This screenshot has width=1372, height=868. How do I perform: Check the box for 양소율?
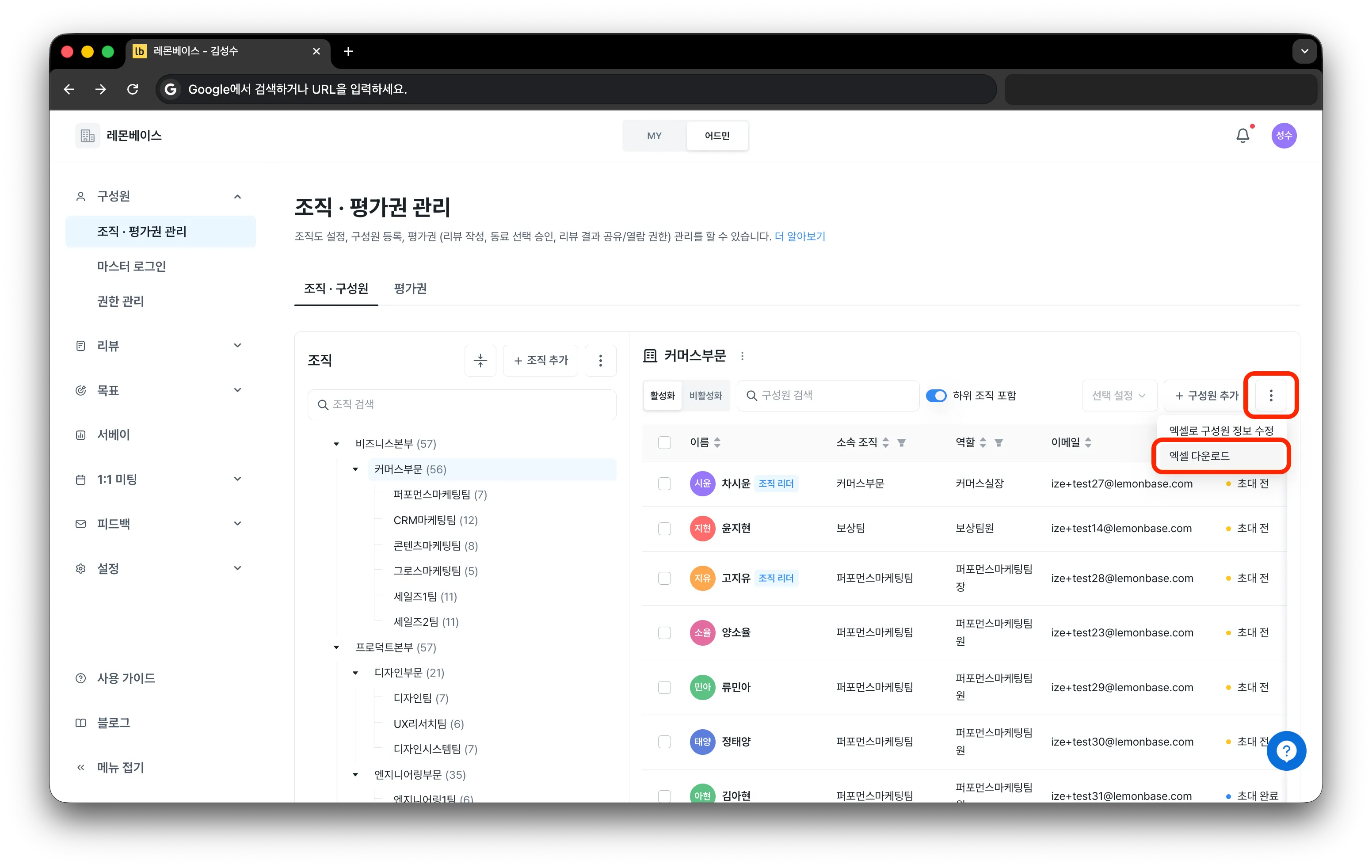(x=664, y=633)
